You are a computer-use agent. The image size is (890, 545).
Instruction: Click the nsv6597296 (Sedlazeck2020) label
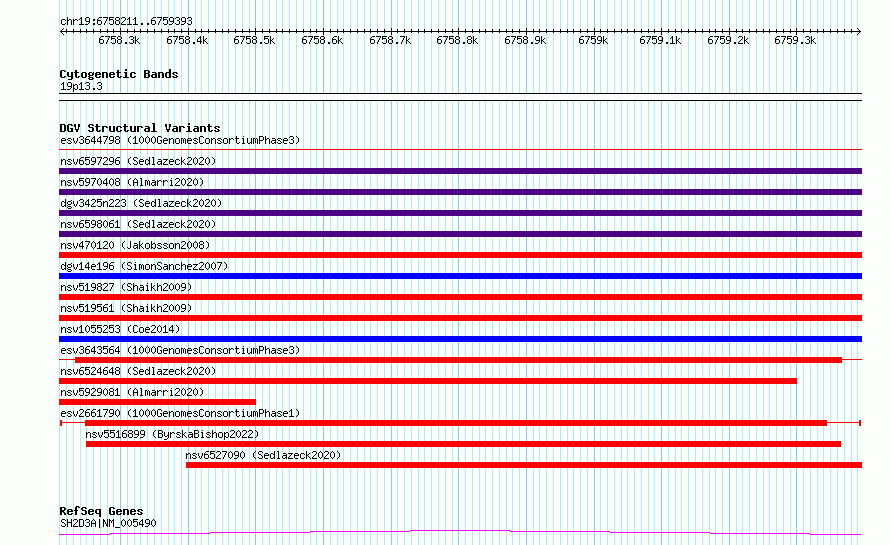pos(138,161)
